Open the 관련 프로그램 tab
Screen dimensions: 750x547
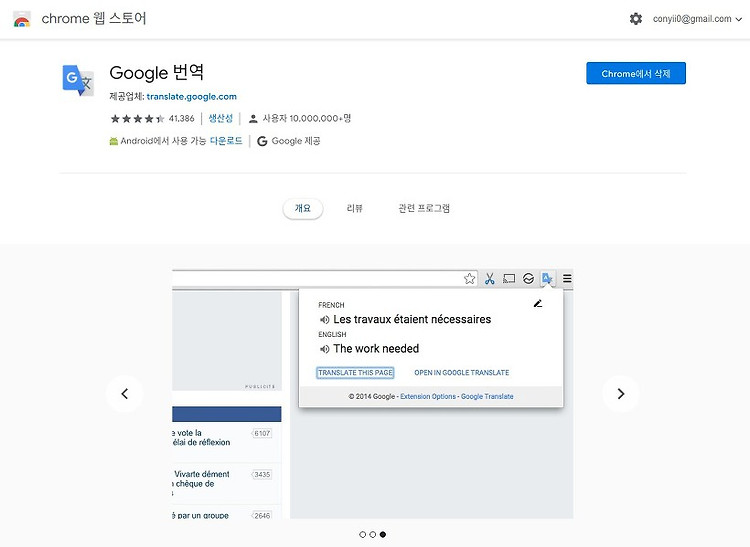click(424, 208)
